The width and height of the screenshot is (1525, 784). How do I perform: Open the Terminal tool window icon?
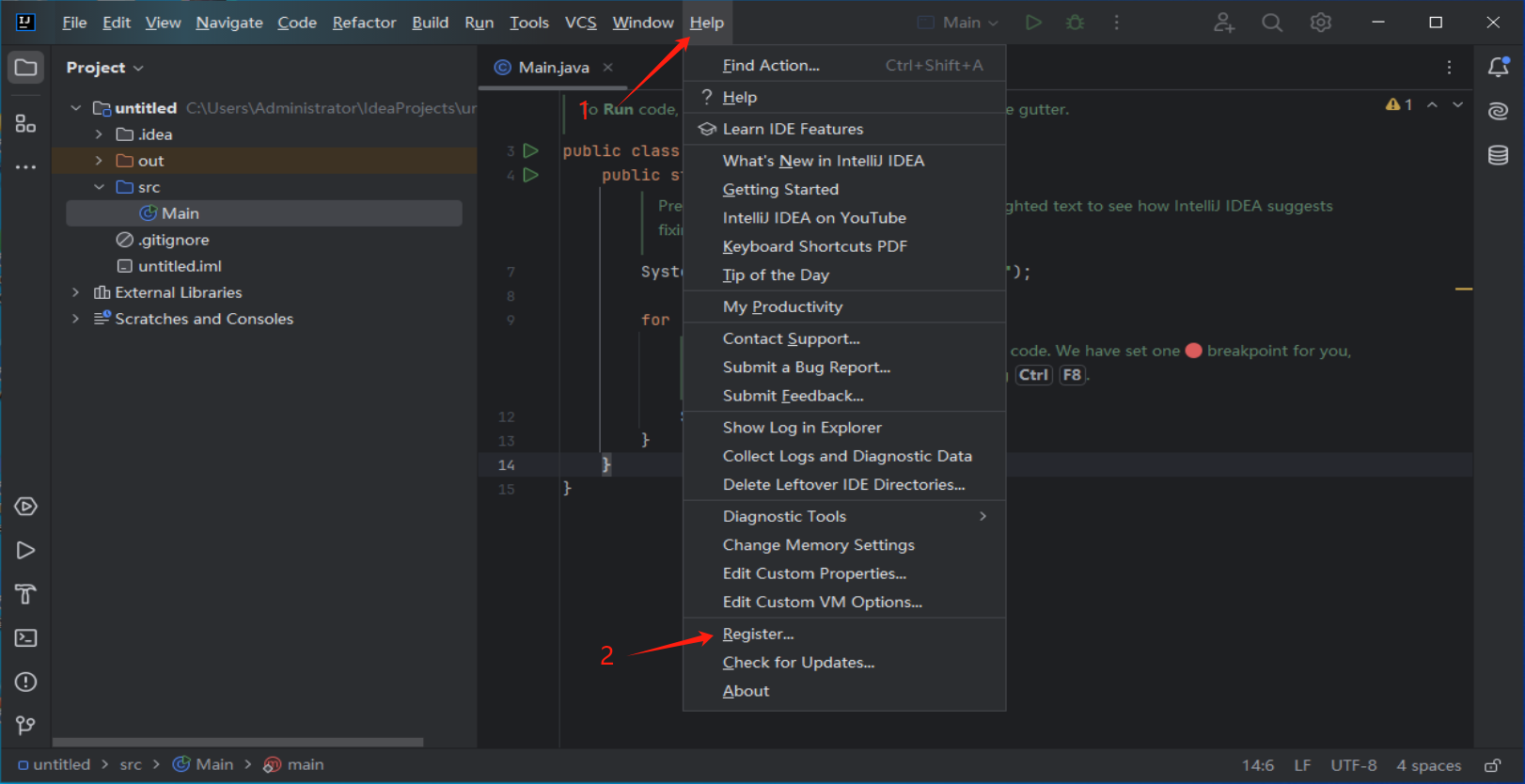tap(25, 638)
